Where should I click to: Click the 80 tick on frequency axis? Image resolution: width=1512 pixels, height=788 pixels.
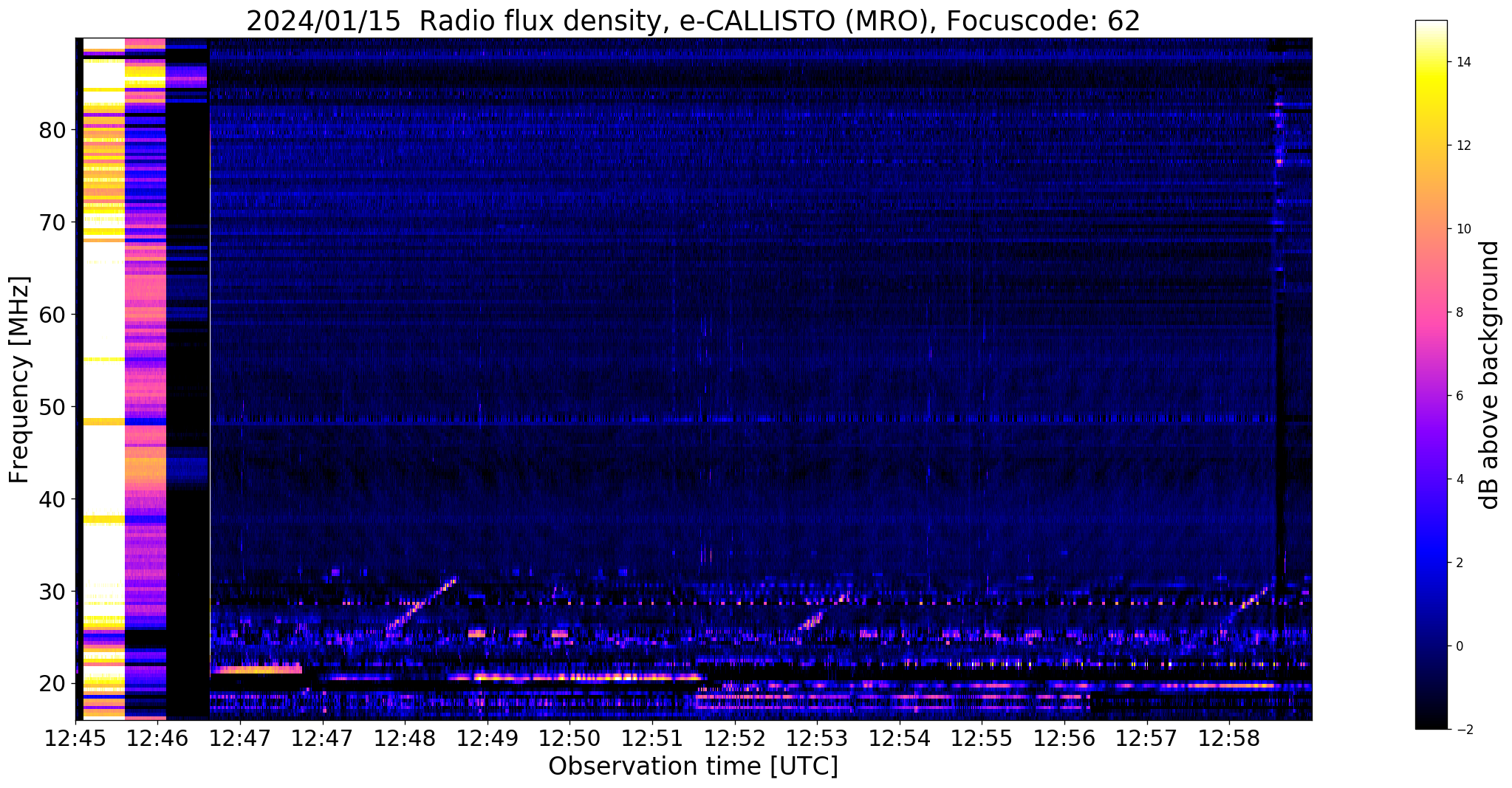pos(52,131)
